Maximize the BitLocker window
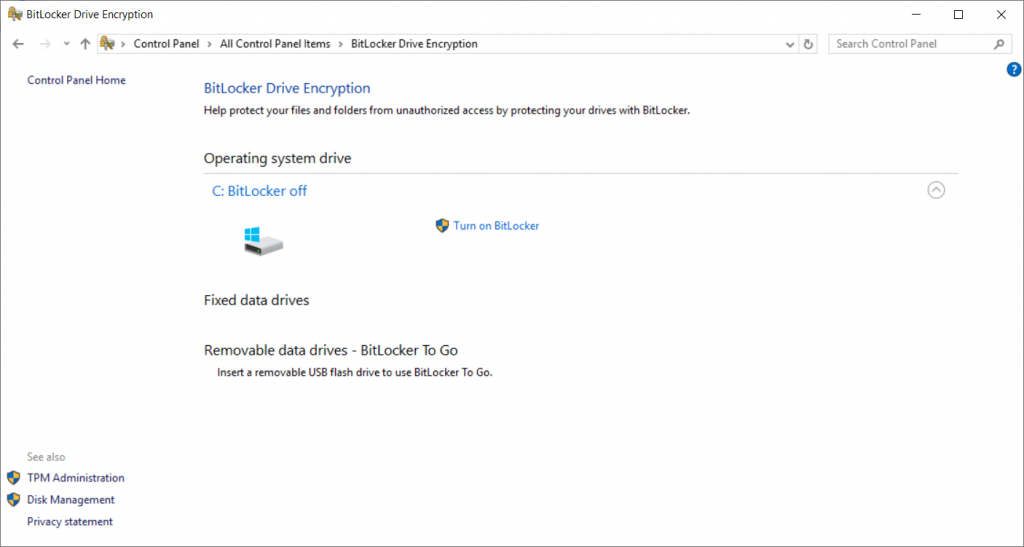1024x547 pixels. click(959, 14)
